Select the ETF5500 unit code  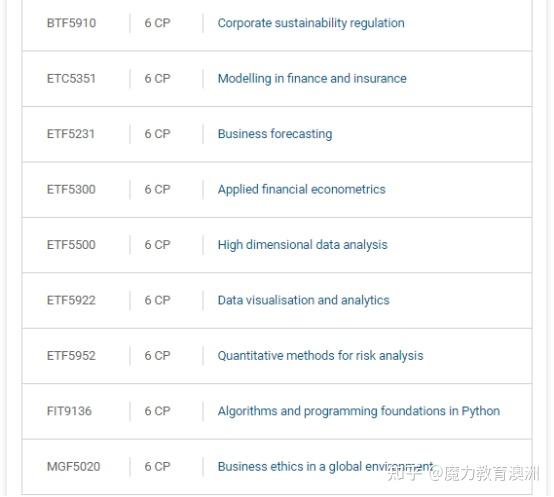[71, 245]
